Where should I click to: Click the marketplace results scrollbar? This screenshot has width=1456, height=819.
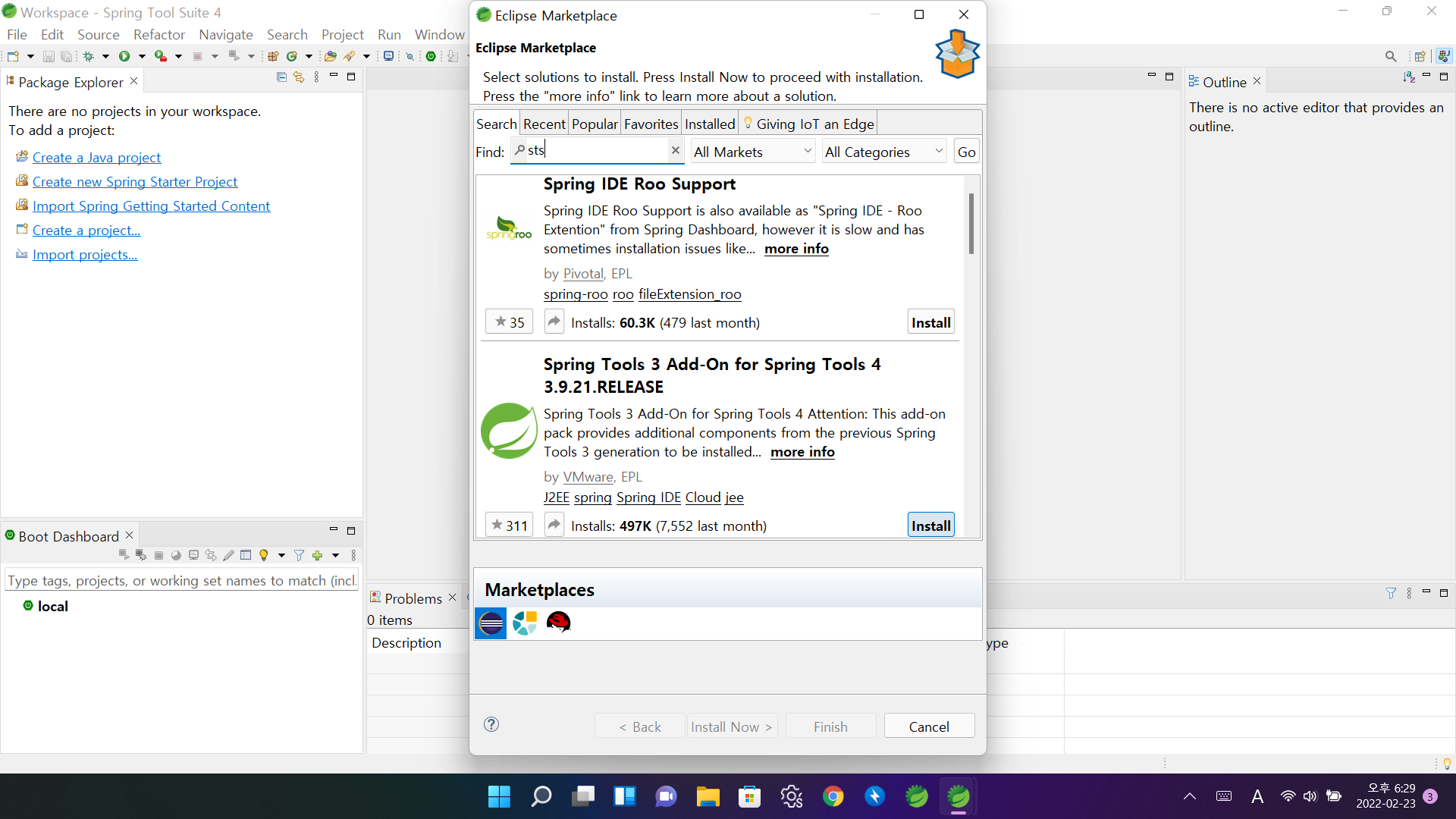pyautogui.click(x=971, y=224)
